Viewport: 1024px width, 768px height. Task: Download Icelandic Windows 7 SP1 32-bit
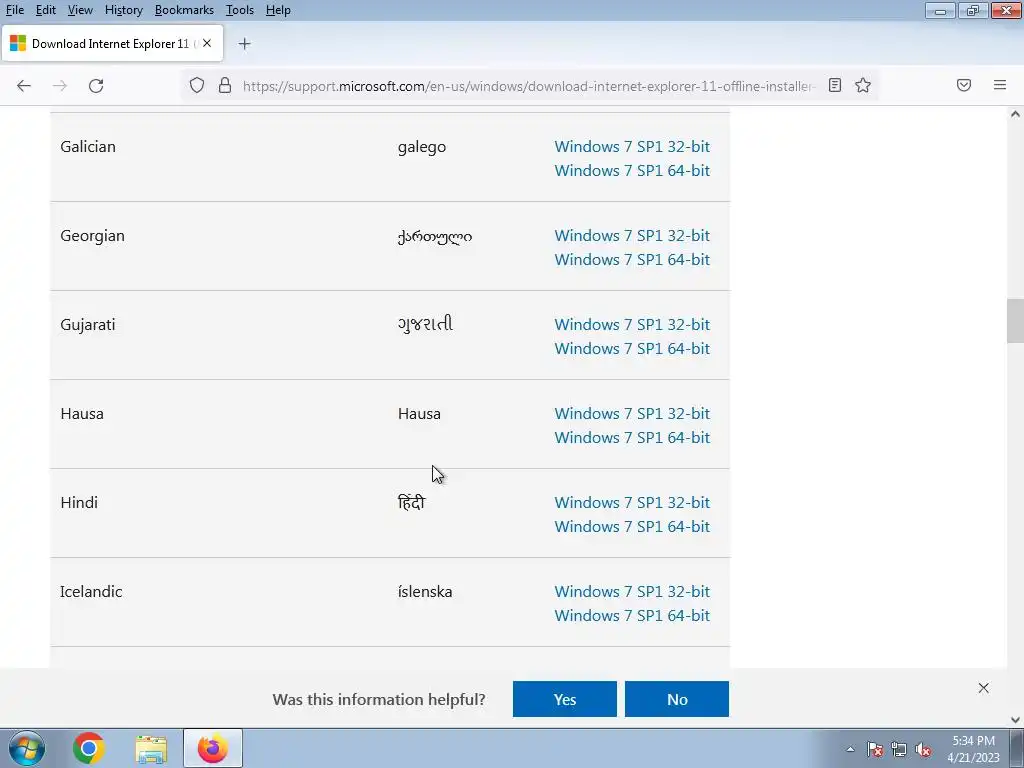point(632,592)
